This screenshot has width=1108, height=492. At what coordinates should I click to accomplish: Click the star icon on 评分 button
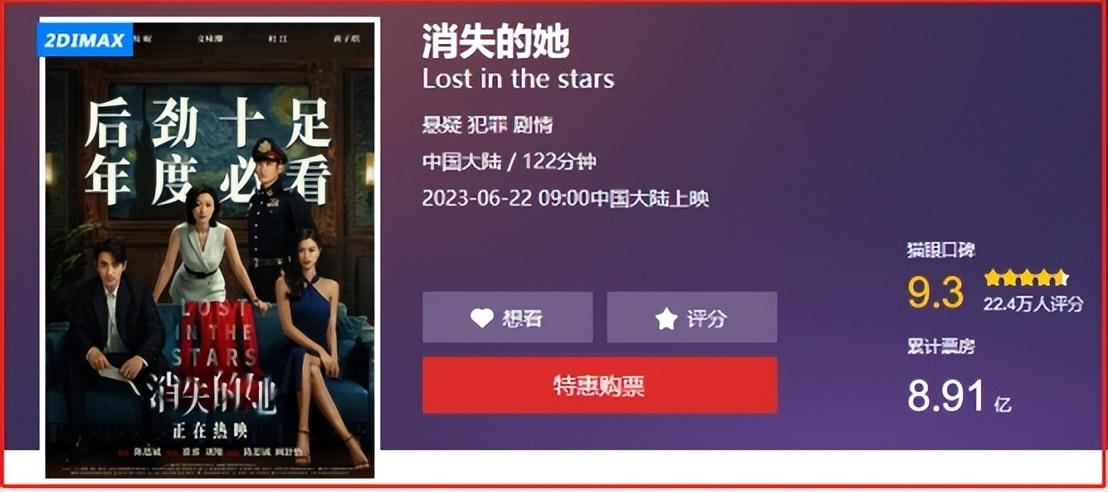coord(666,319)
